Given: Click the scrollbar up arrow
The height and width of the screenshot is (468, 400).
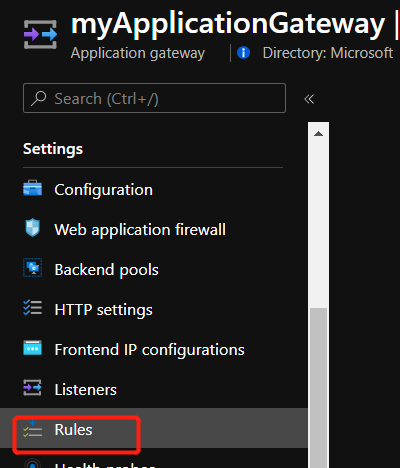Looking at the screenshot, I should pos(318,134).
